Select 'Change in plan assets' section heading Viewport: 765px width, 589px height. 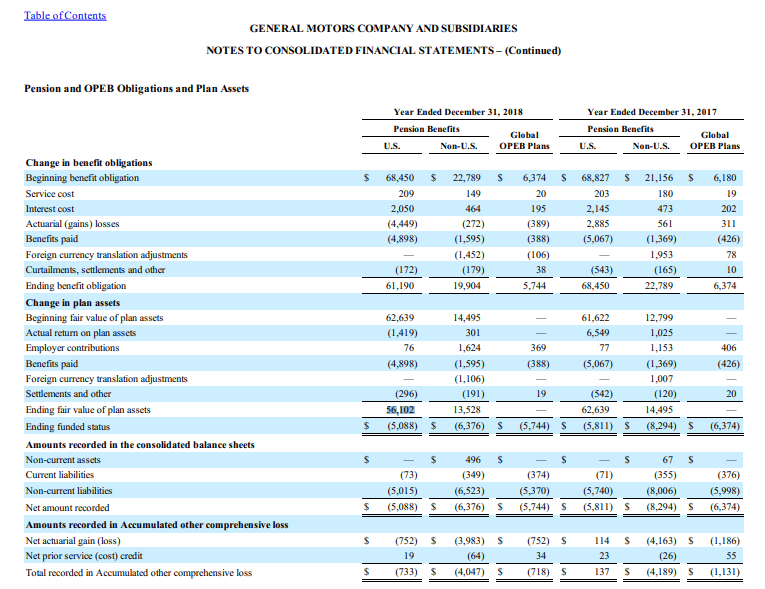73,303
